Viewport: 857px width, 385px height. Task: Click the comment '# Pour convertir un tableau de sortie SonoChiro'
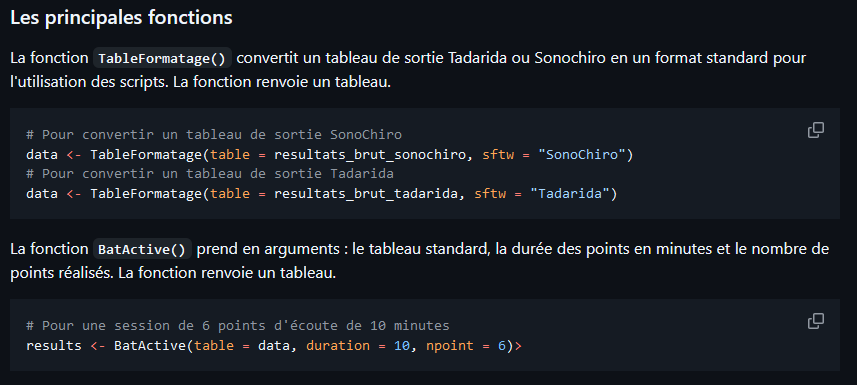coord(214,135)
